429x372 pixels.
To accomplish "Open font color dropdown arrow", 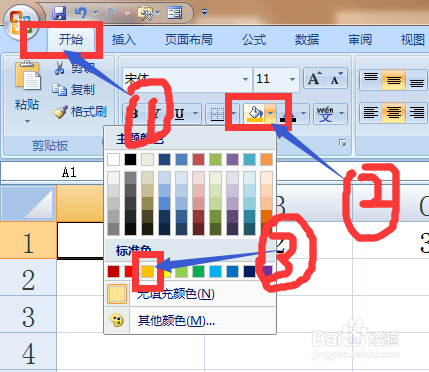I will [x=303, y=114].
